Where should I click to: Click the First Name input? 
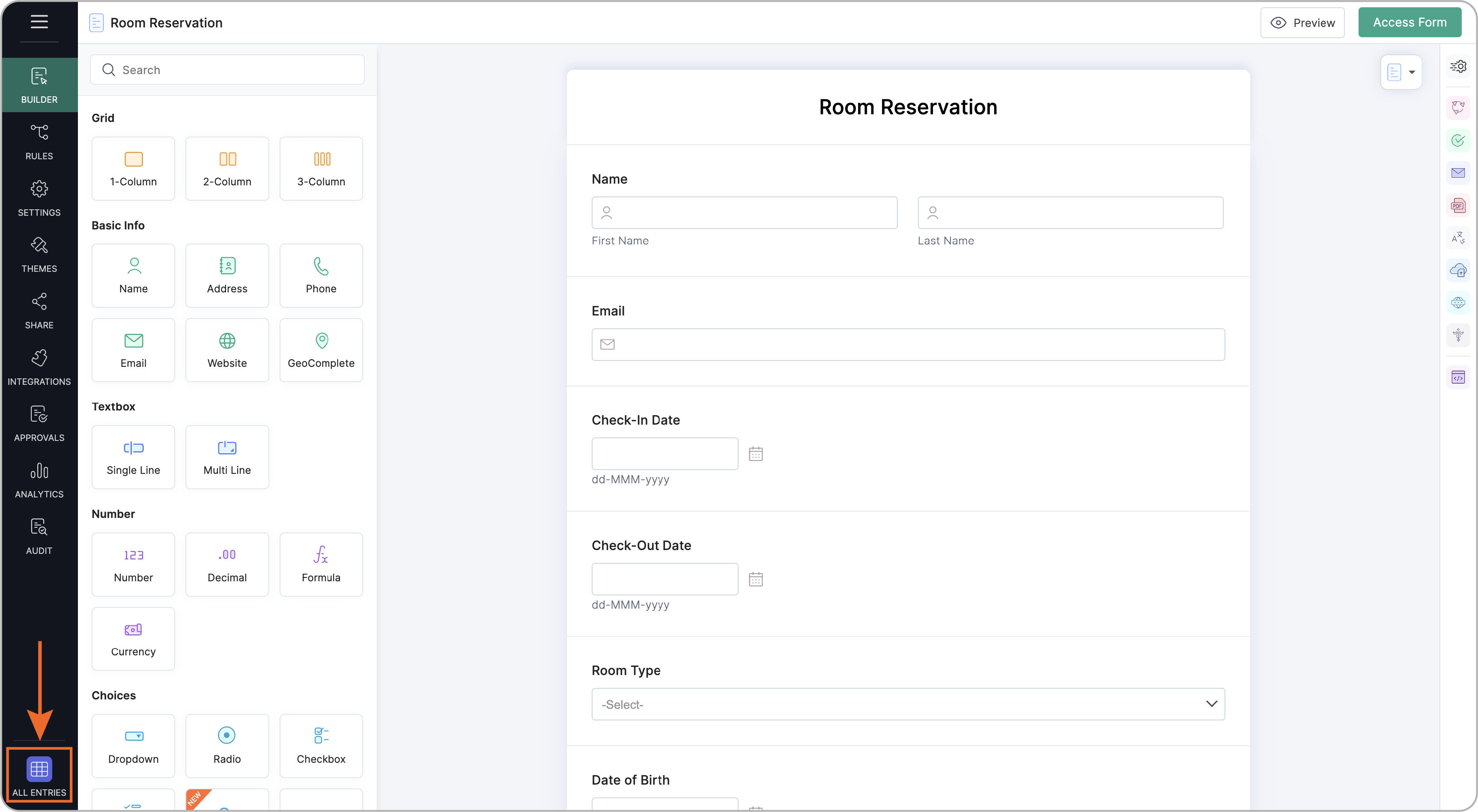pos(744,213)
